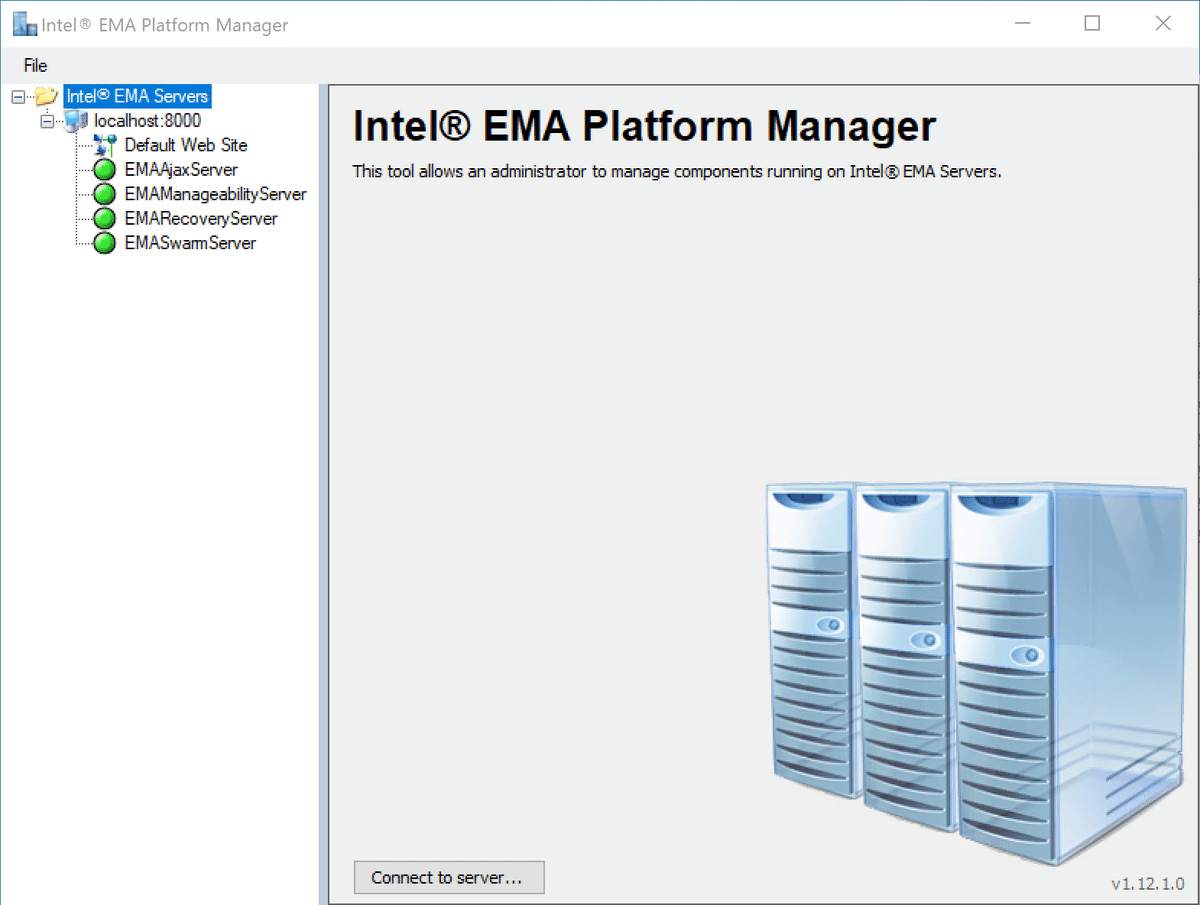Select Default Web Site in the tree
Screen dimensions: 1200x905
coord(186,145)
